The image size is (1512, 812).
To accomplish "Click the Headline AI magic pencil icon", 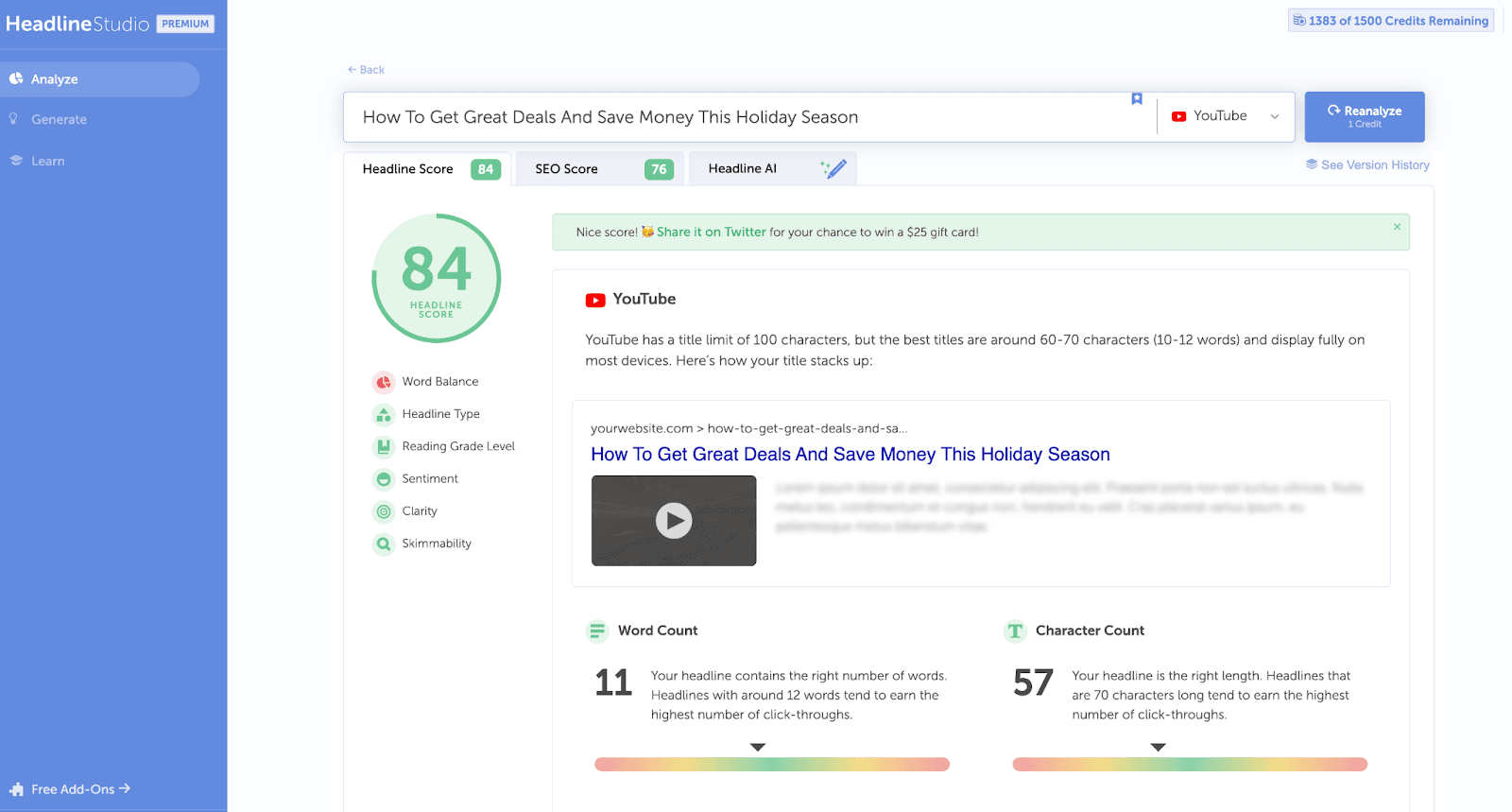I will [x=833, y=169].
